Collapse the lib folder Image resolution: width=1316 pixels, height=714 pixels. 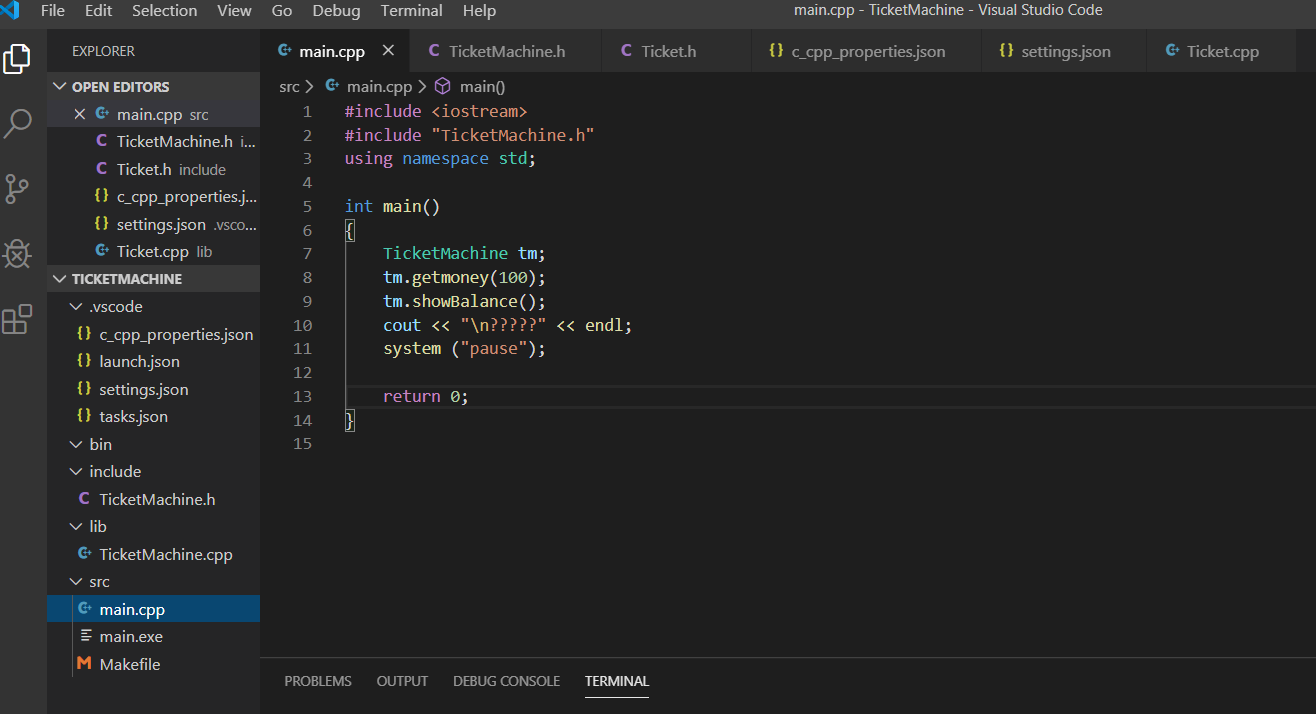pyautogui.click(x=77, y=527)
